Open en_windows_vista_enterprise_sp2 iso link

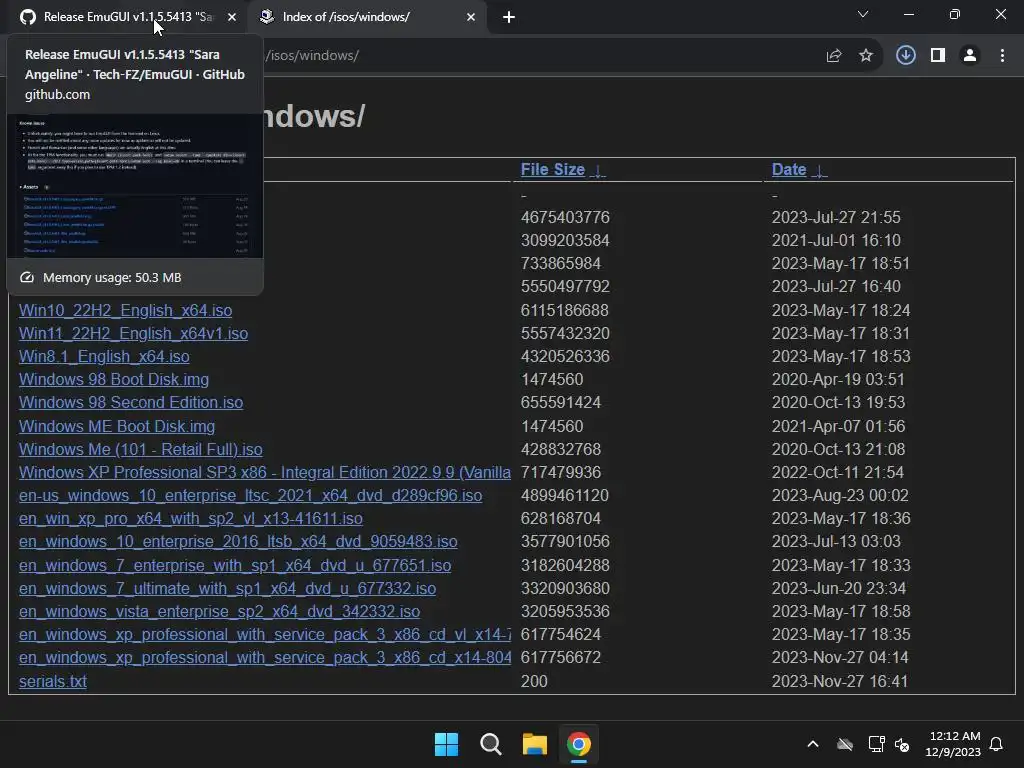click(x=219, y=611)
